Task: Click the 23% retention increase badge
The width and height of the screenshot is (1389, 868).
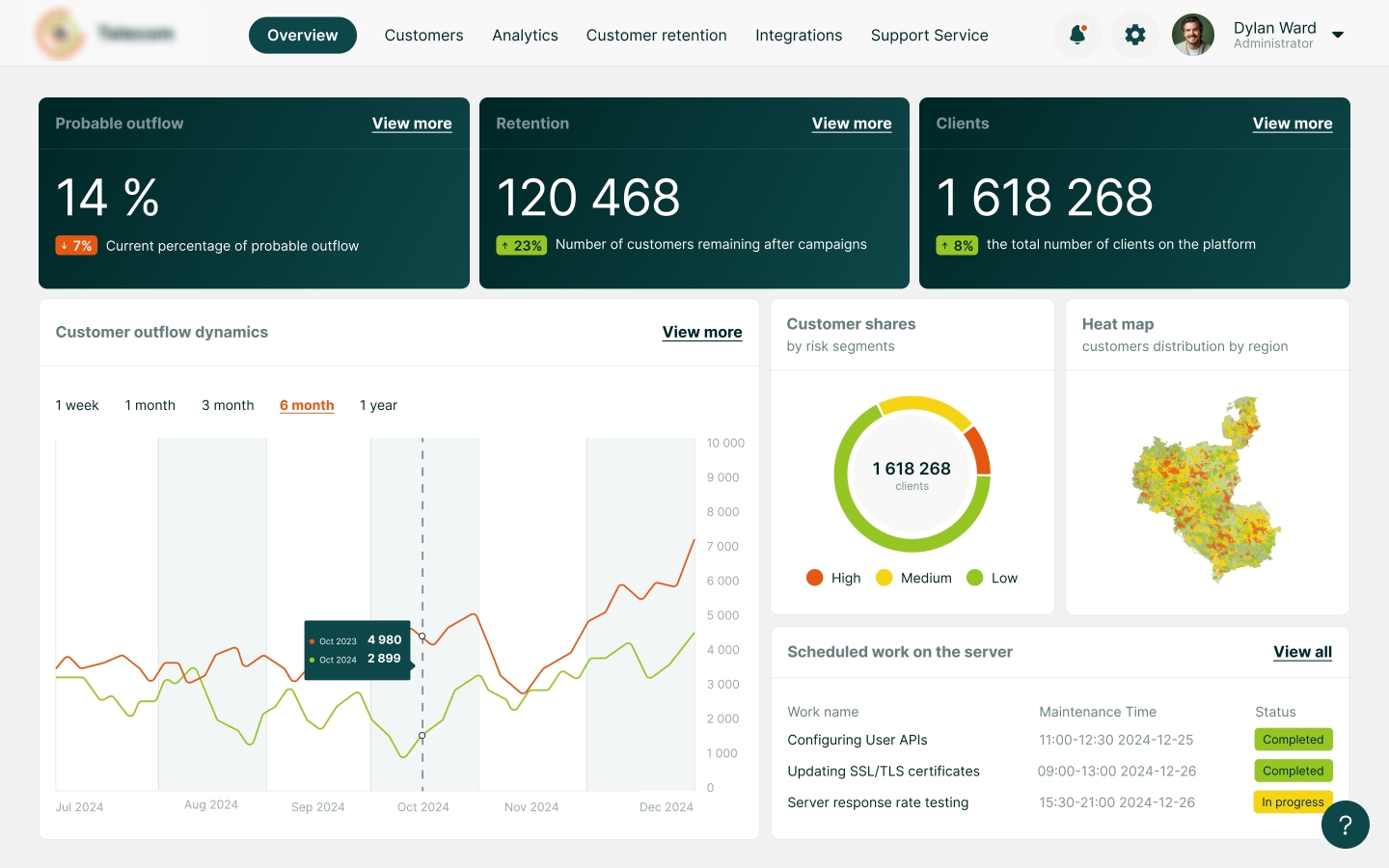Action: (522, 245)
